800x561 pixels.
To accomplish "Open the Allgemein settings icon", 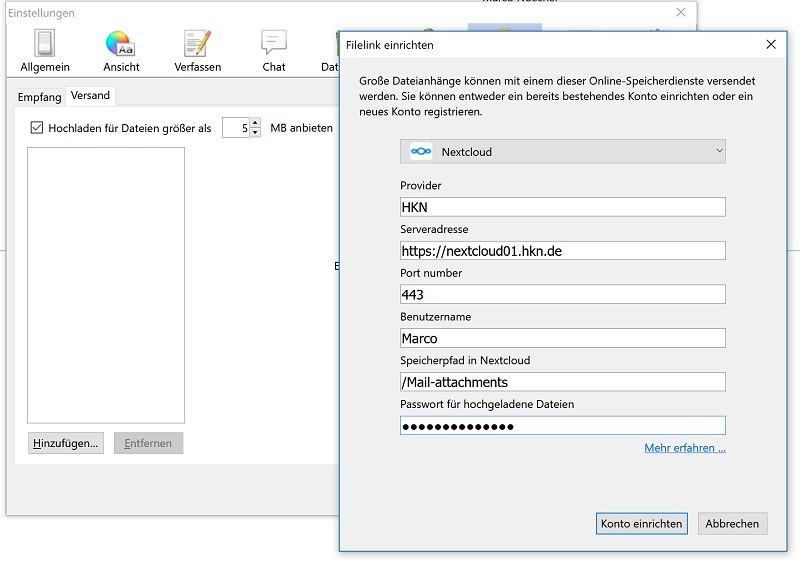I will [45, 51].
